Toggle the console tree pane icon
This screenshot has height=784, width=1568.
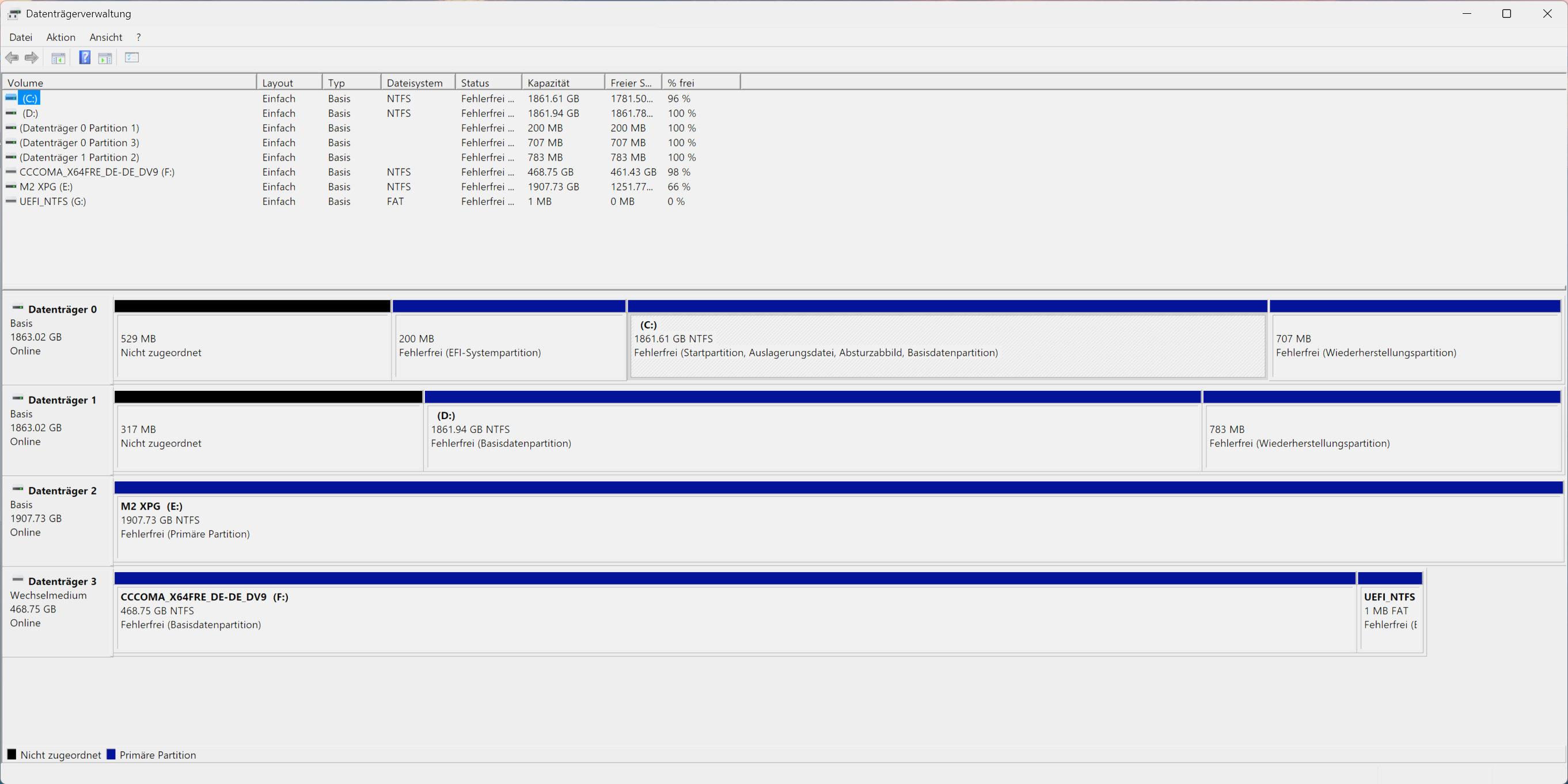click(x=58, y=58)
